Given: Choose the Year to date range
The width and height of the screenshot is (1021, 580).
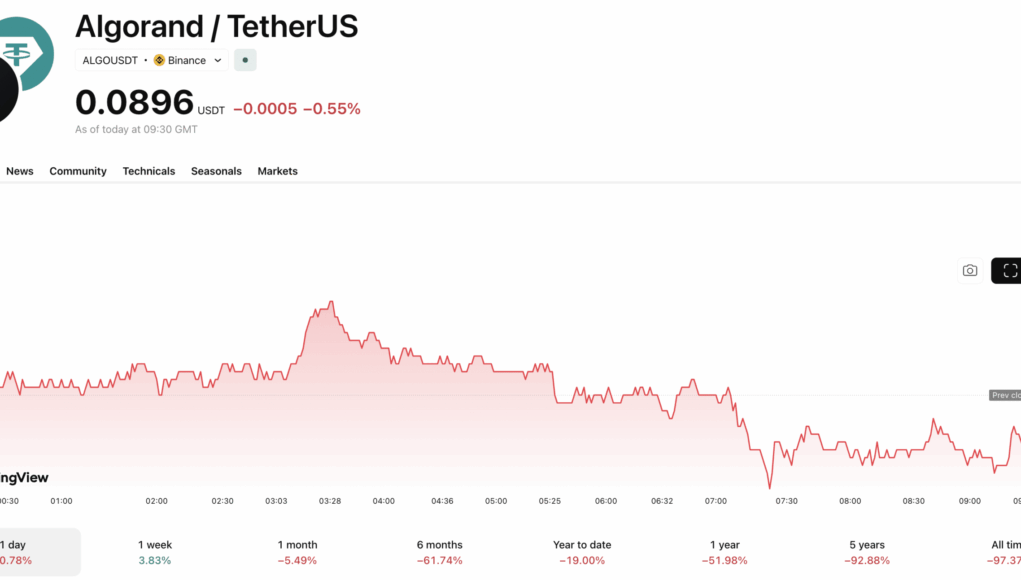Looking at the screenshot, I should (582, 552).
